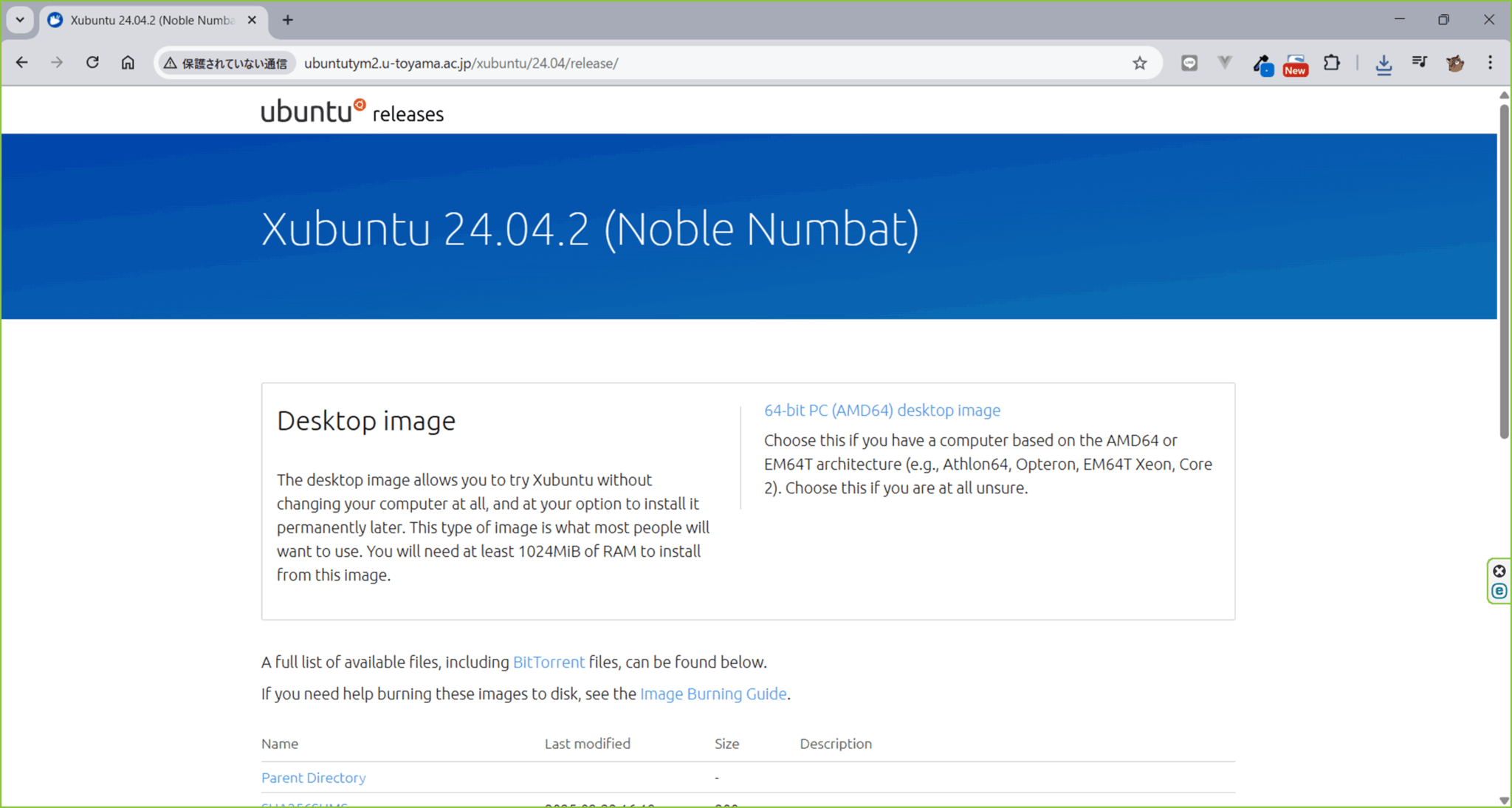Open the Image Burning Guide link
This screenshot has width=1512, height=808.
[712, 694]
